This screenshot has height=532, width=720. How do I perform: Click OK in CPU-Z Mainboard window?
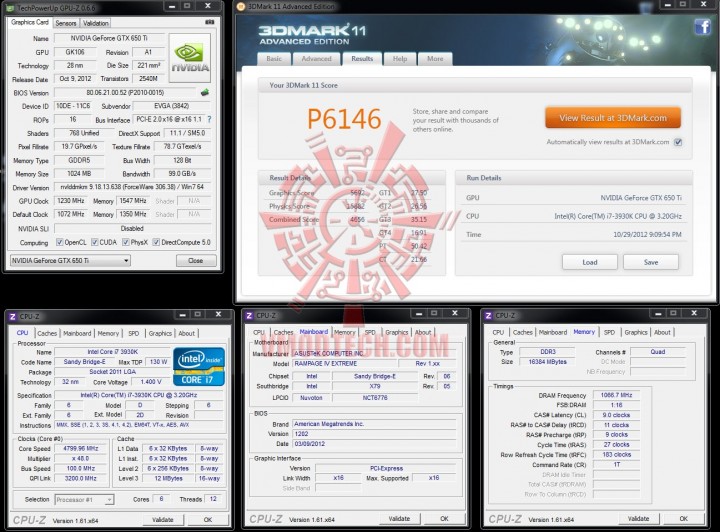(444, 519)
